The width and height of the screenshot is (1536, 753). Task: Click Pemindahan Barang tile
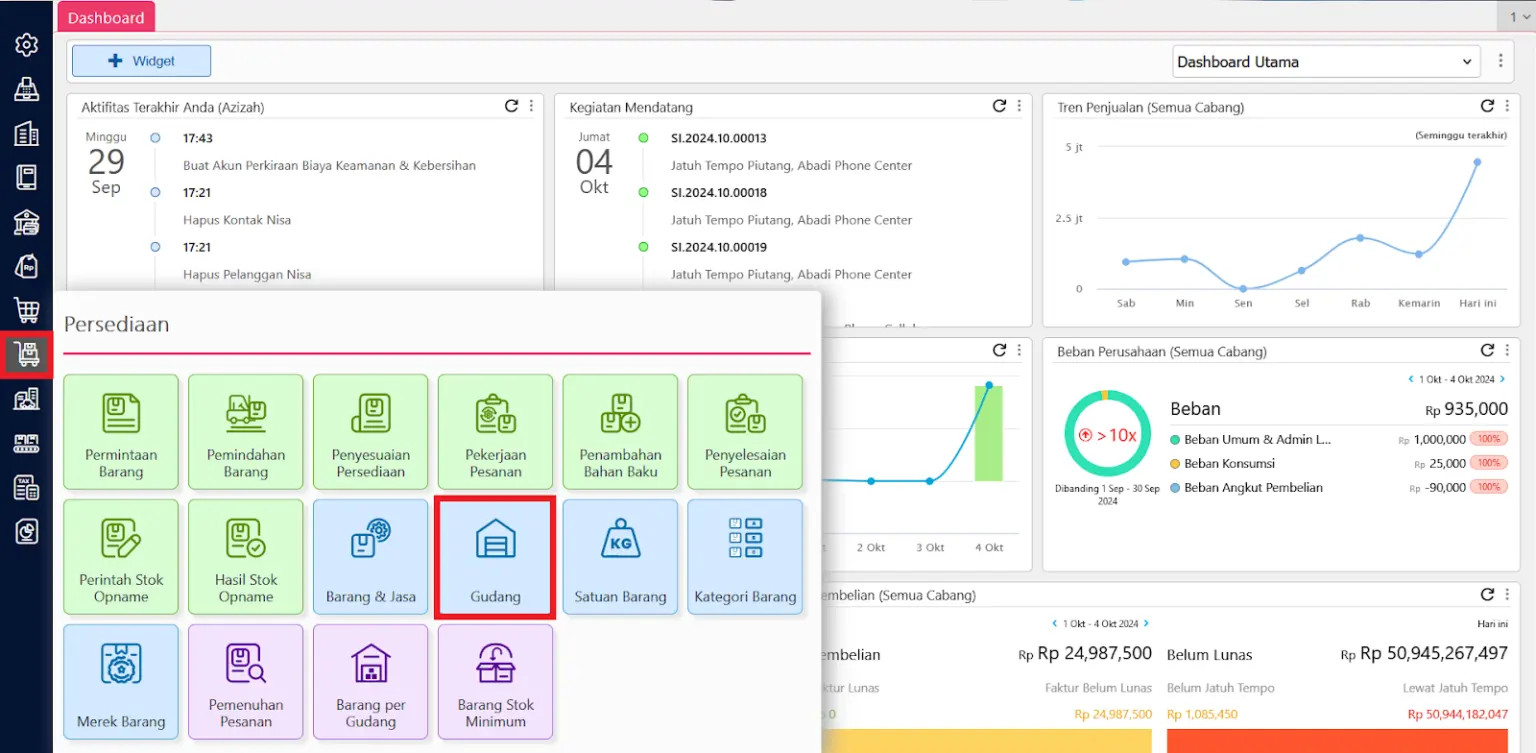[x=246, y=432]
